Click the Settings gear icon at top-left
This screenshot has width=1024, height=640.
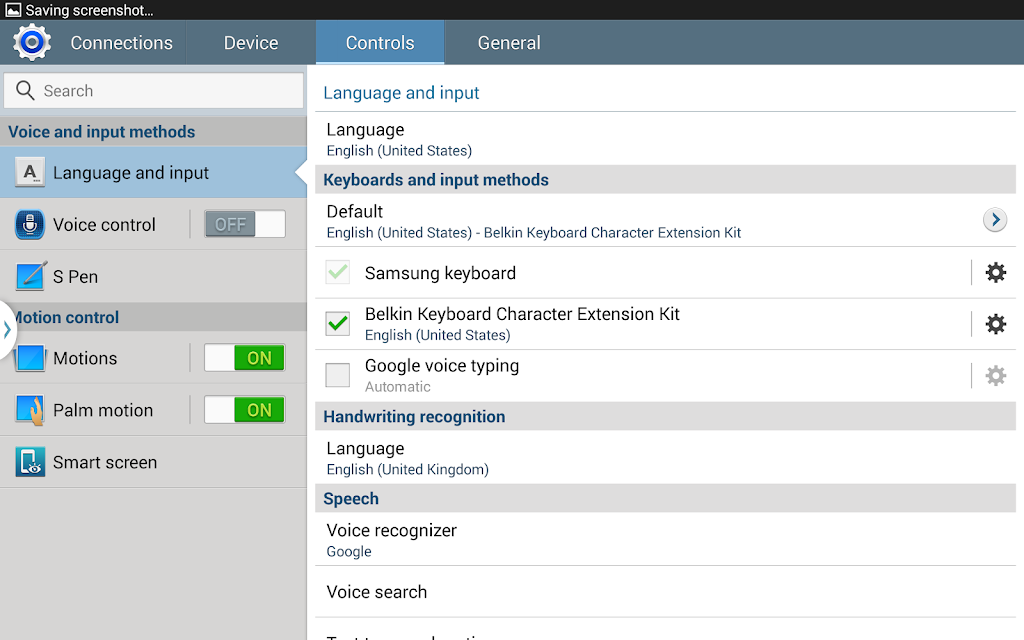(x=32, y=42)
